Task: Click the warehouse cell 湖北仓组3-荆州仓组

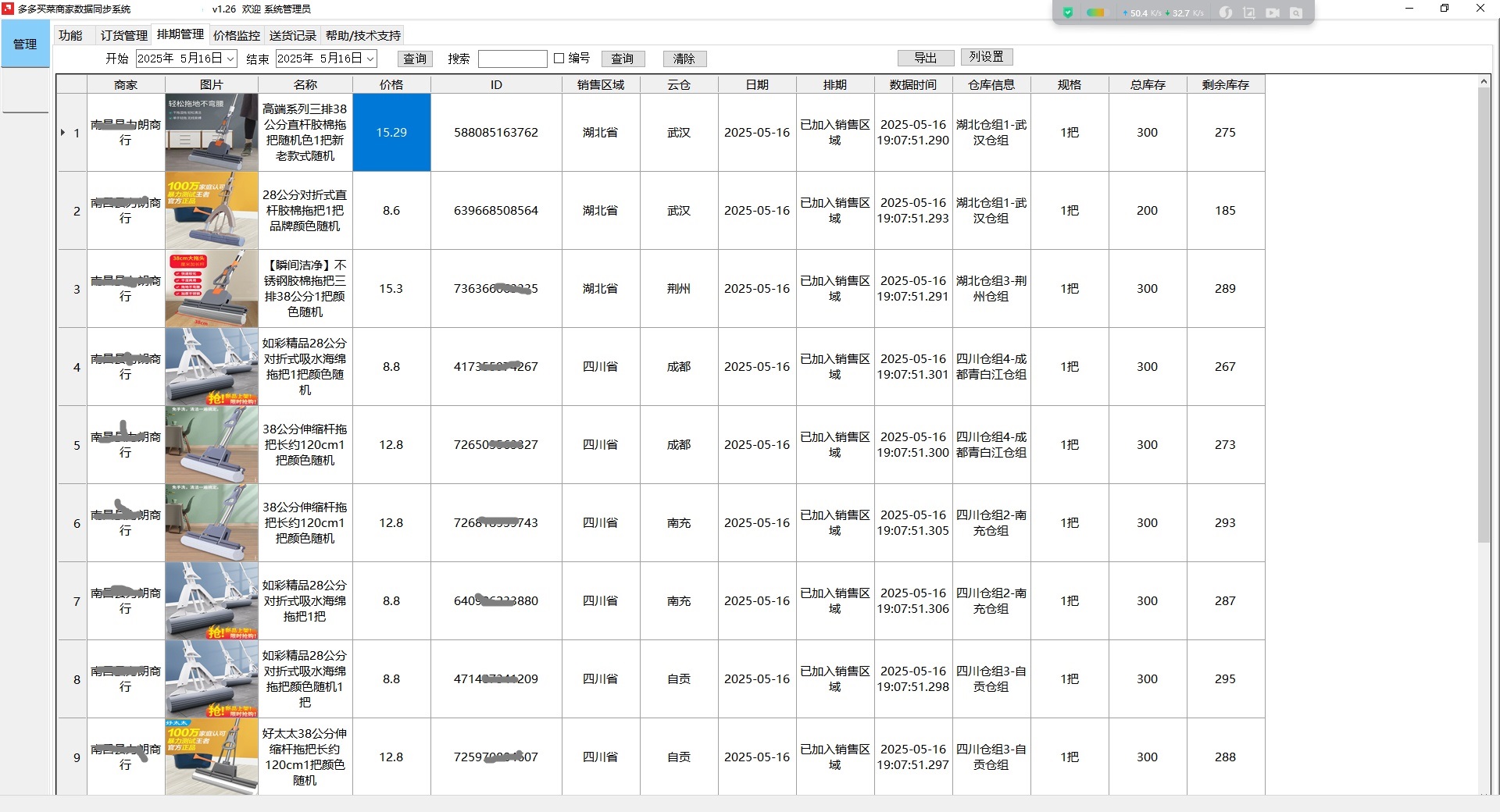Action: [991, 289]
